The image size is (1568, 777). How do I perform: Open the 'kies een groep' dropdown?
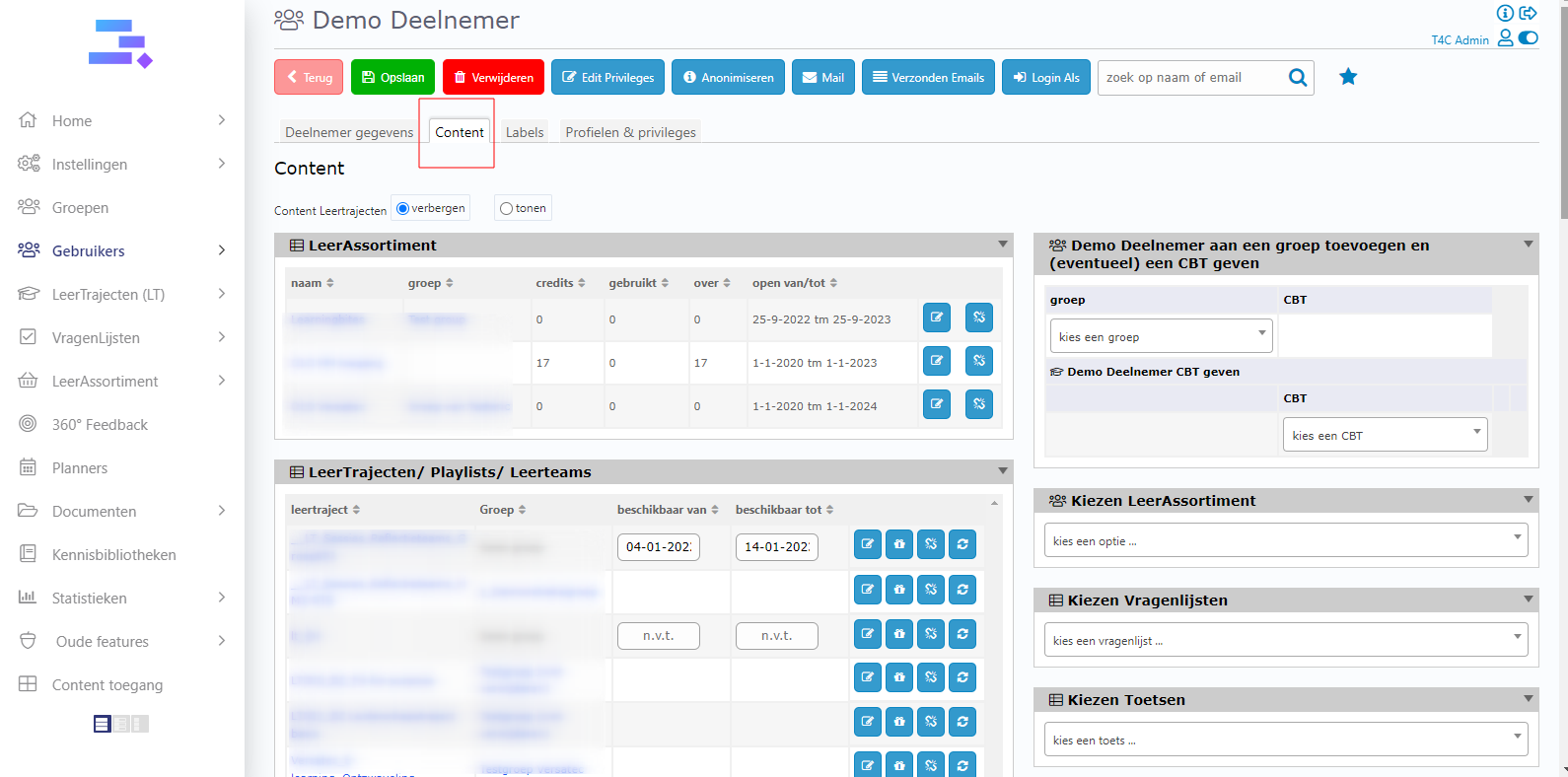[x=1161, y=336]
